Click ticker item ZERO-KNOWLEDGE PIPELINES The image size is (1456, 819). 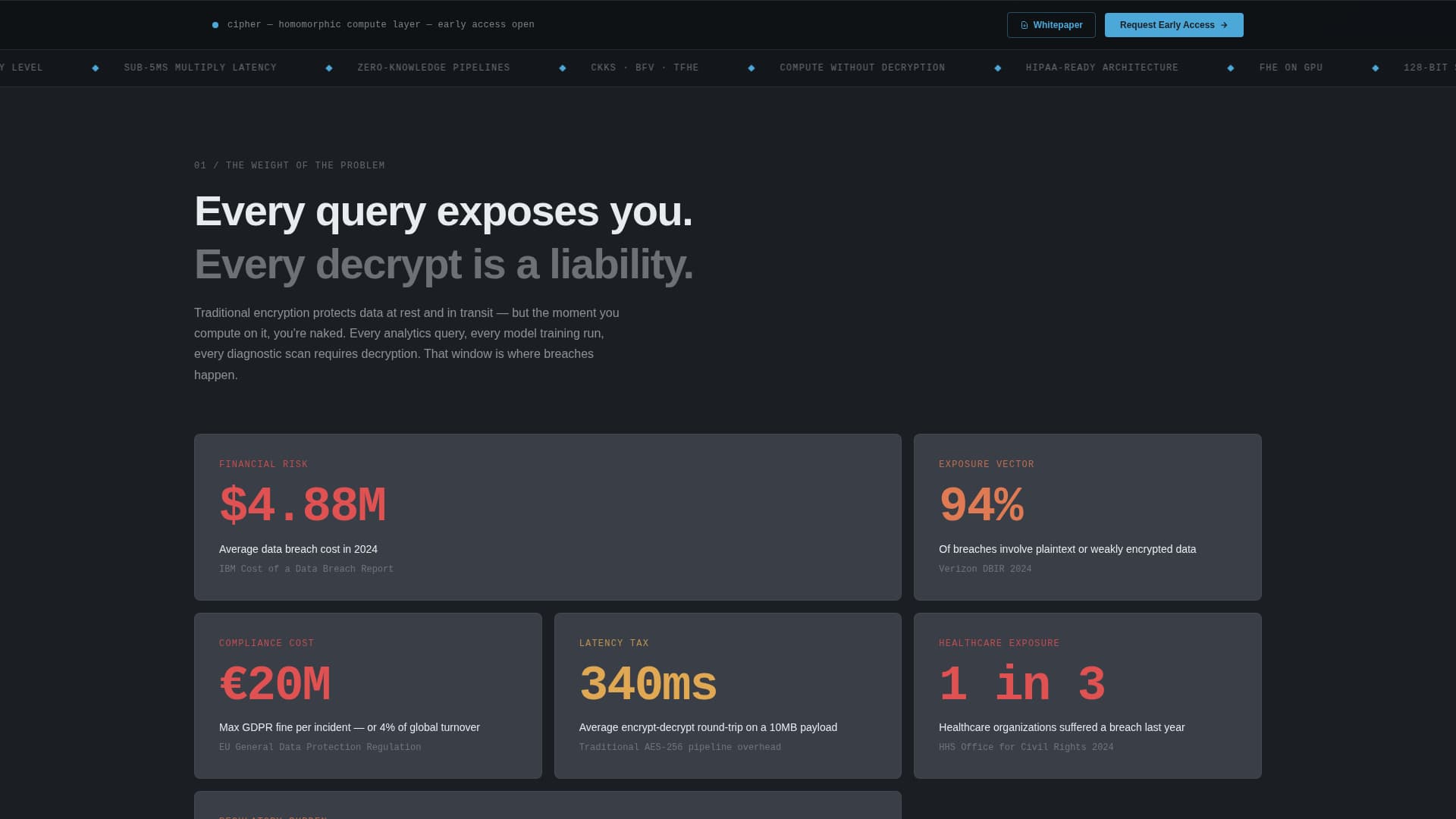pos(434,68)
